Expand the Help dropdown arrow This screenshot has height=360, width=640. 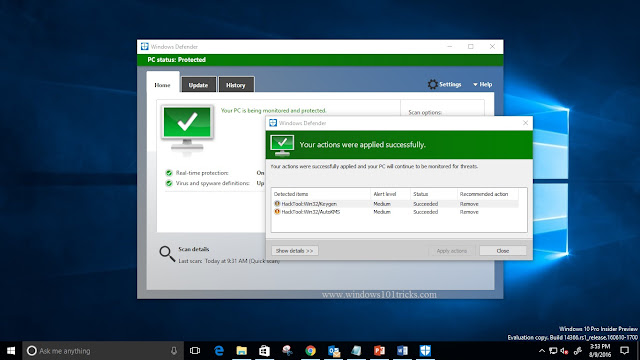coord(475,84)
